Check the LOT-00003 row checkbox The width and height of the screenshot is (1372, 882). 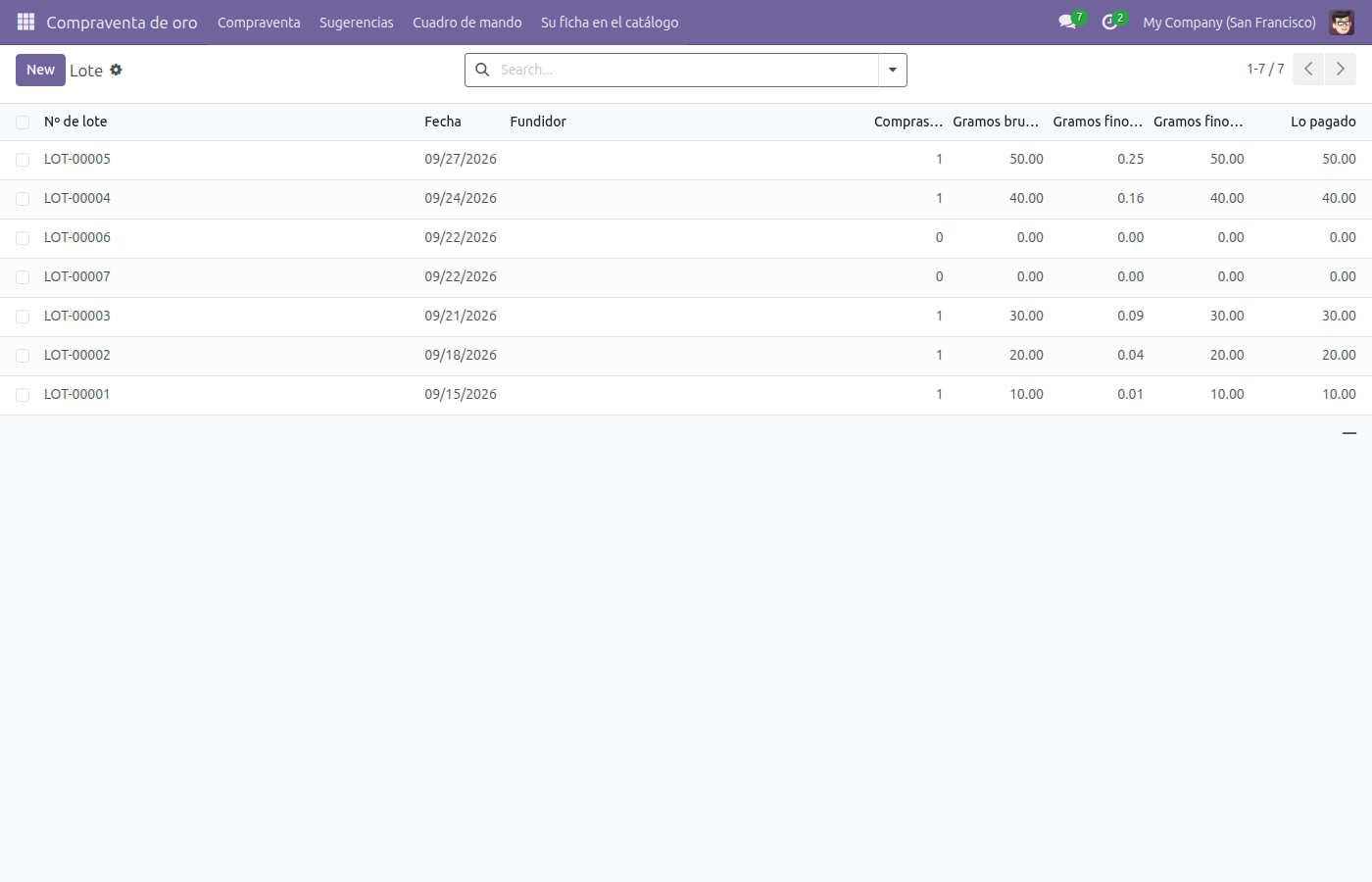pos(23,317)
